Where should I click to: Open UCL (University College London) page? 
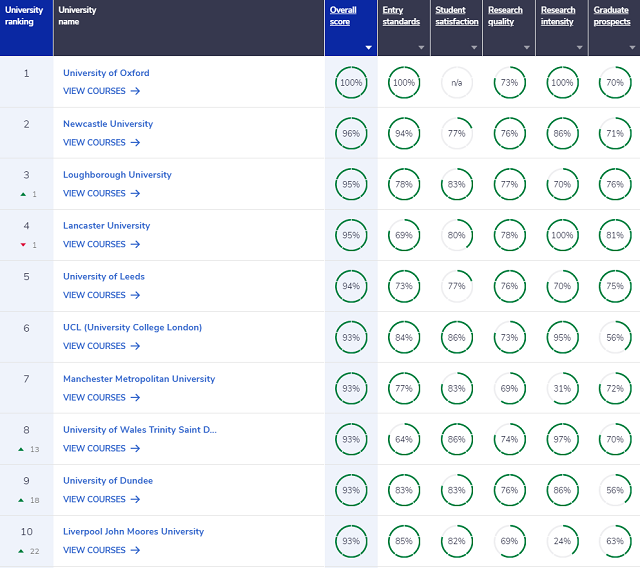tap(132, 328)
